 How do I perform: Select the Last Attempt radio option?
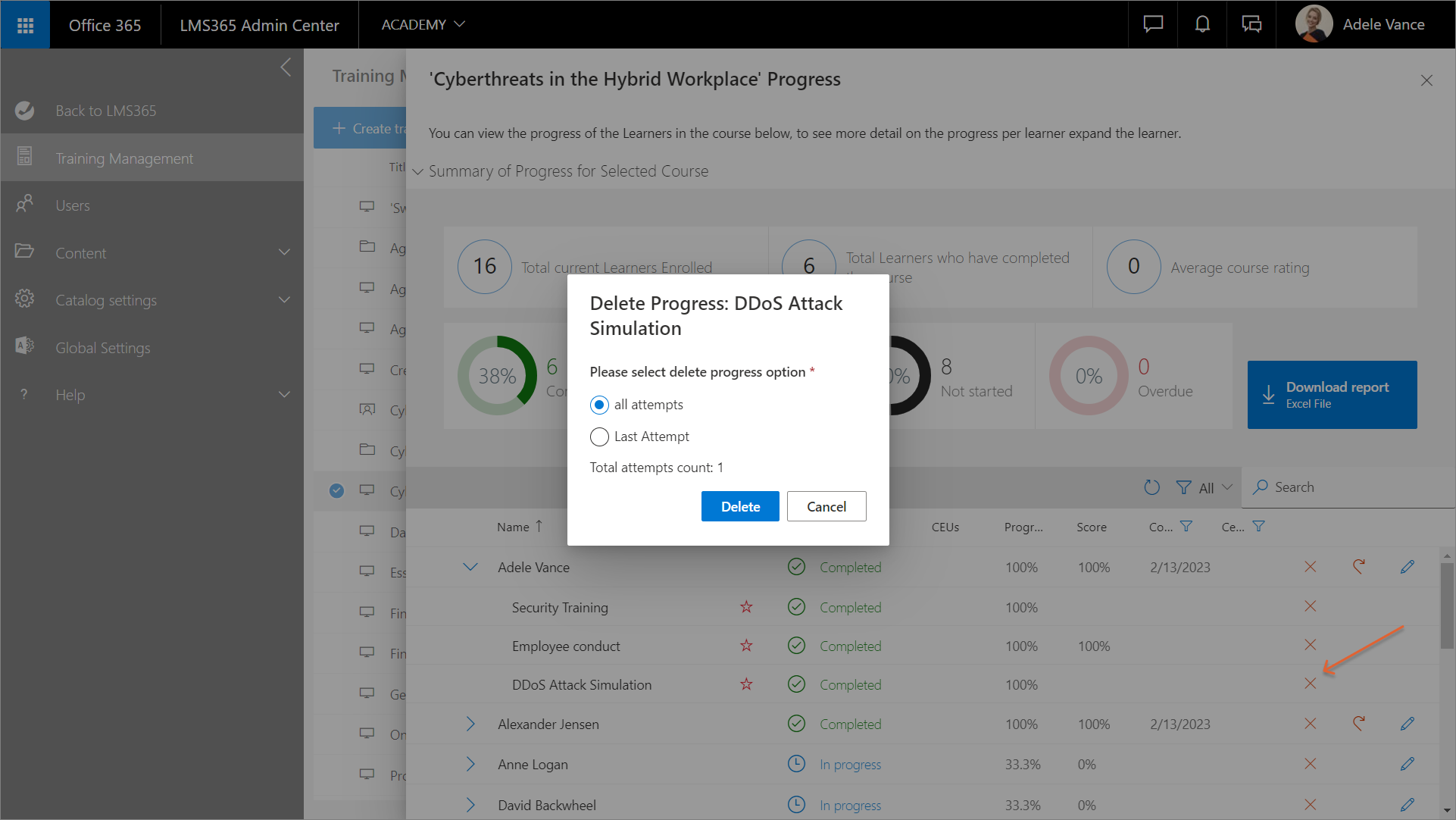tap(599, 437)
